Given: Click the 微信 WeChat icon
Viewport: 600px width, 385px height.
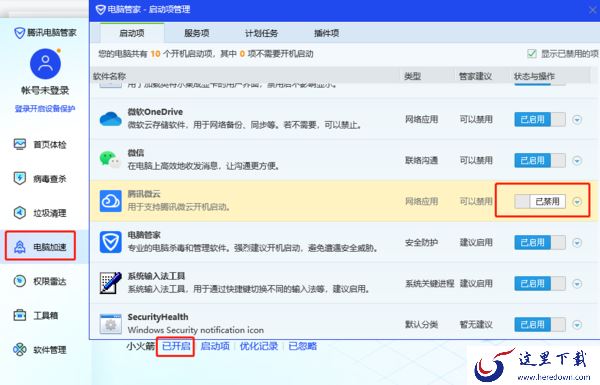Looking at the screenshot, I should (x=110, y=160).
